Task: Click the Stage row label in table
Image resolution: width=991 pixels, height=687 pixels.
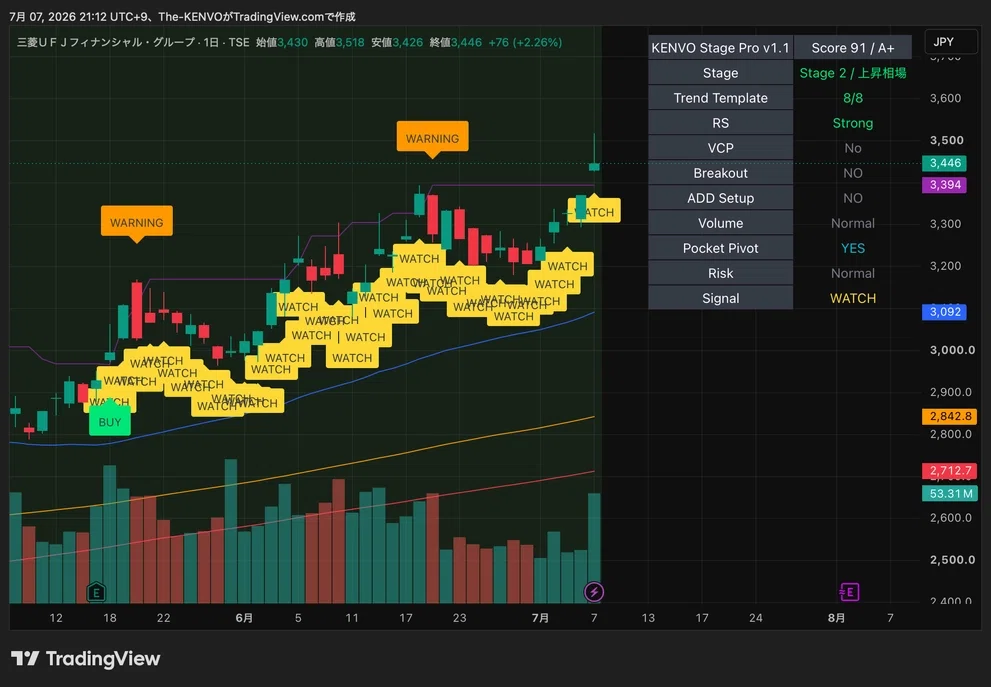Action: [720, 73]
